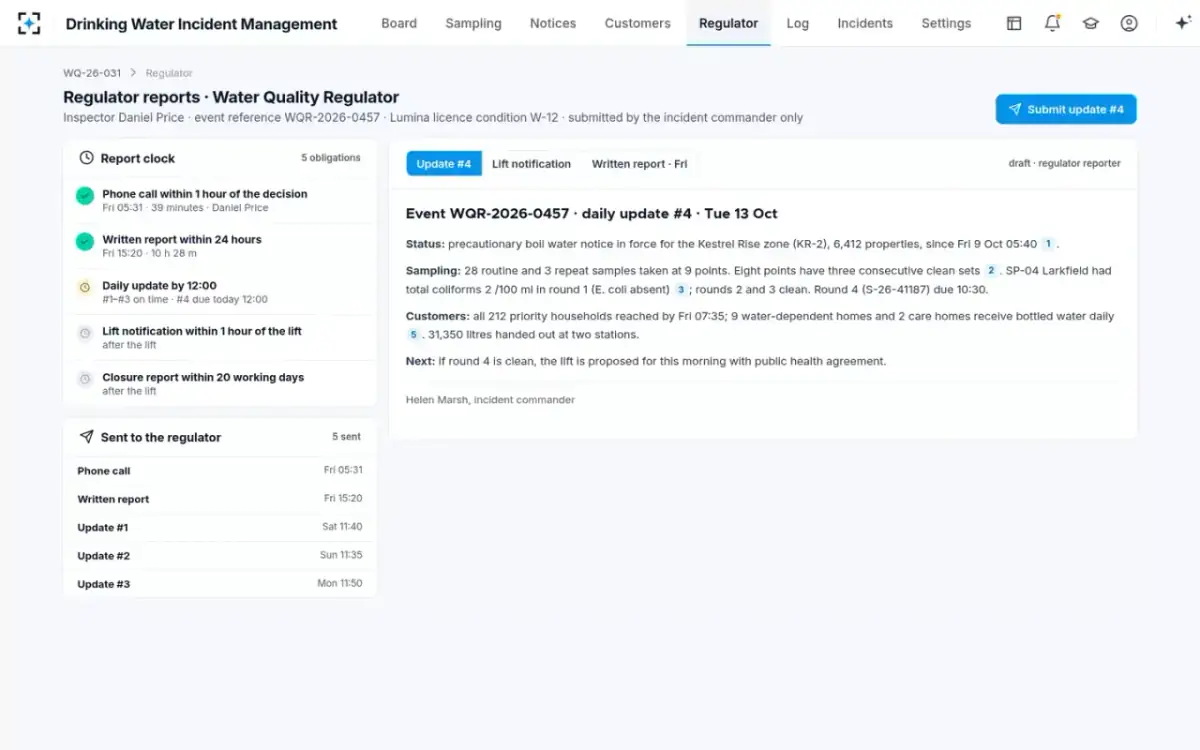Open the Phone call sent entry
The width and height of the screenshot is (1200, 750).
click(x=220, y=471)
